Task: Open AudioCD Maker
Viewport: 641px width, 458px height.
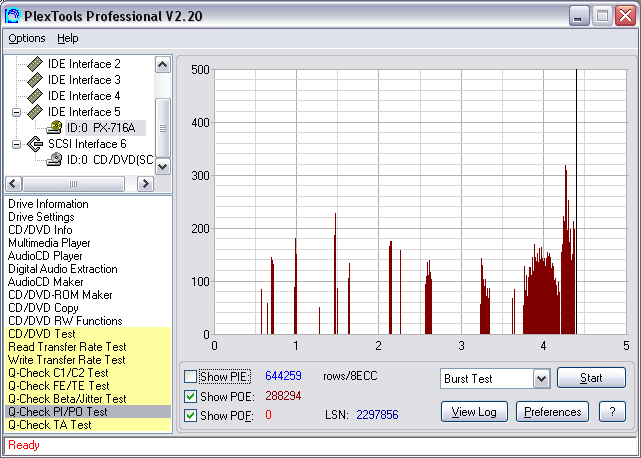Action: pos(45,282)
